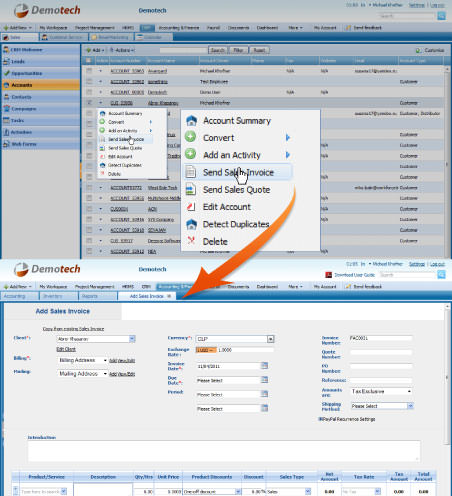Open the Billing Address dropdown
Screen dimensions: 452x496
83,360
